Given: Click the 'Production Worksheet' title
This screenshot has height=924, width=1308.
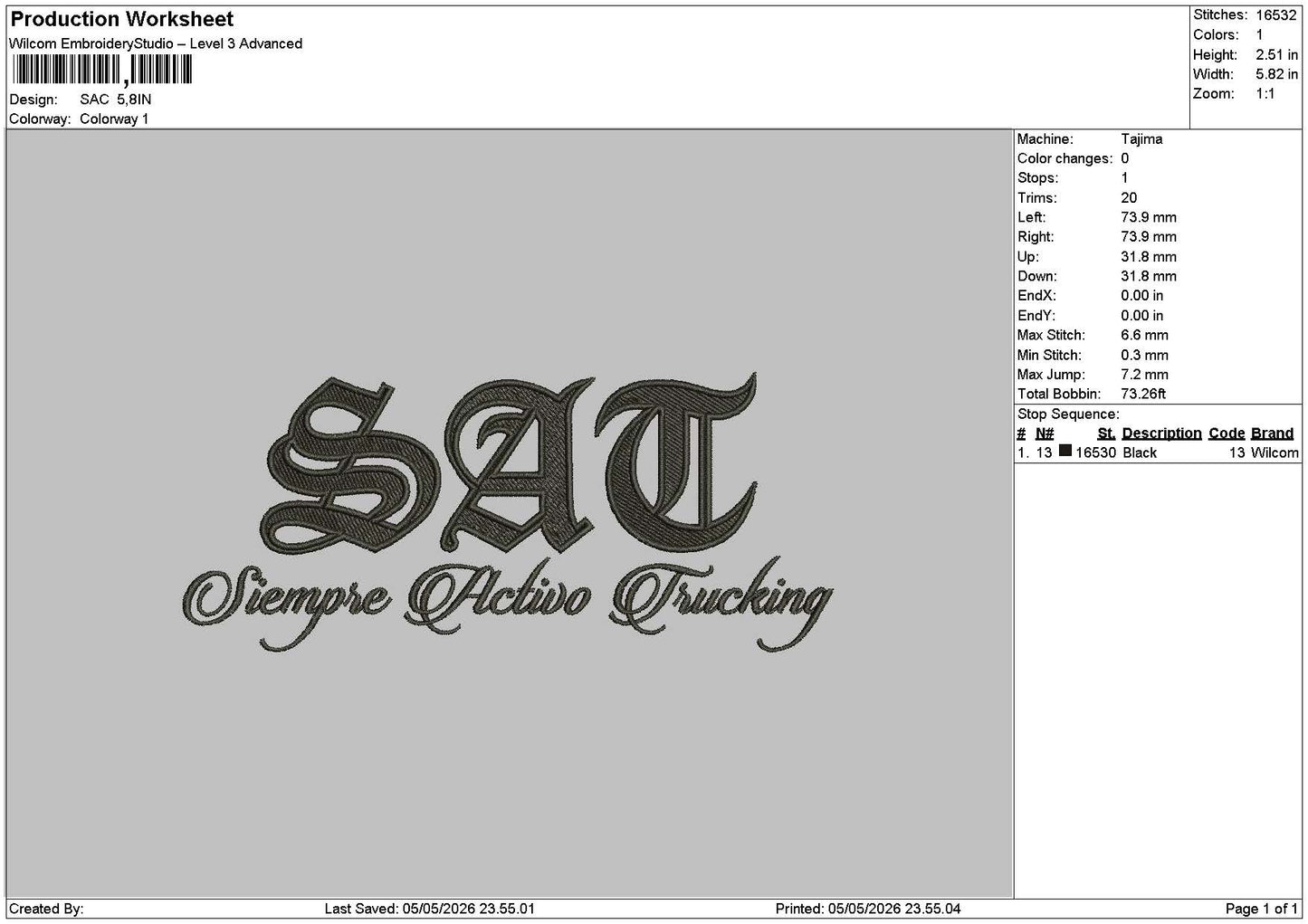Looking at the screenshot, I should point(121,19).
